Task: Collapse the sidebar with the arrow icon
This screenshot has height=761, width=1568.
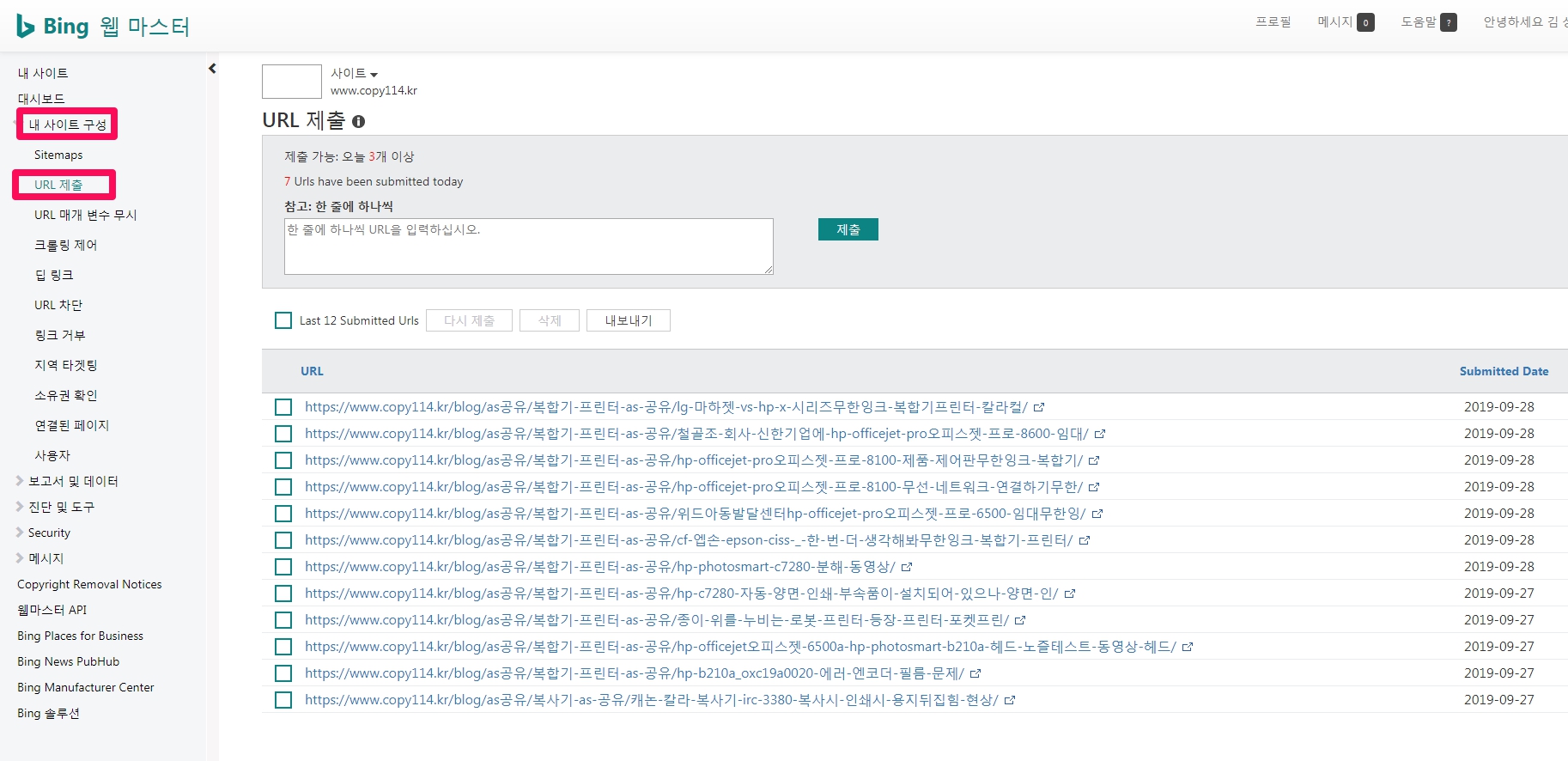Action: pyautogui.click(x=212, y=69)
